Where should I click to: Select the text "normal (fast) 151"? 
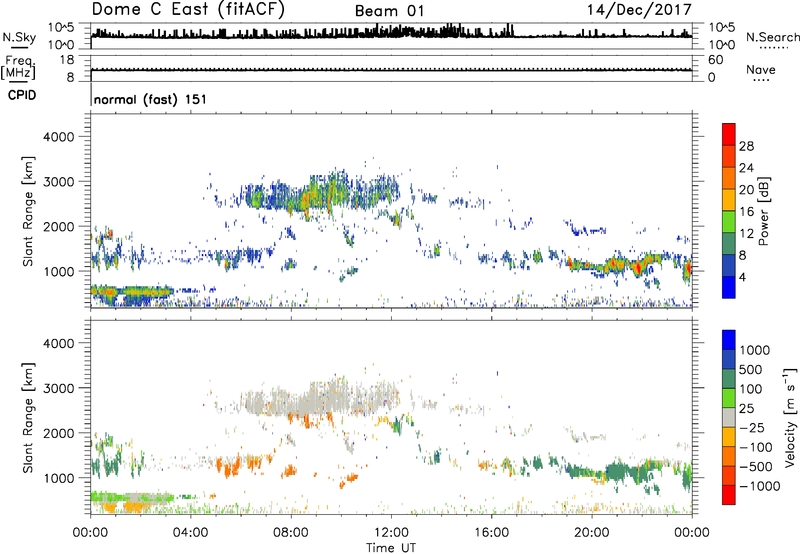[x=150, y=99]
